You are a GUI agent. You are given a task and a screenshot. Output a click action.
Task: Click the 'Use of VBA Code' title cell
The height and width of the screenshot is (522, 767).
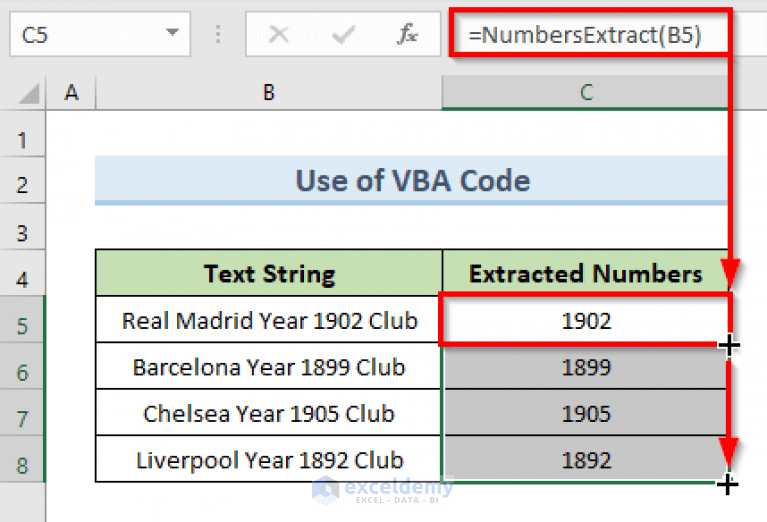point(412,180)
